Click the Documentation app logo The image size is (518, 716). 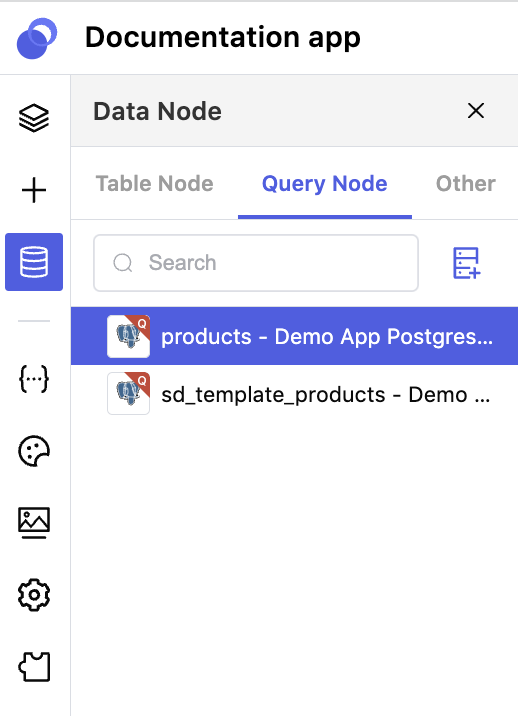(x=37, y=38)
